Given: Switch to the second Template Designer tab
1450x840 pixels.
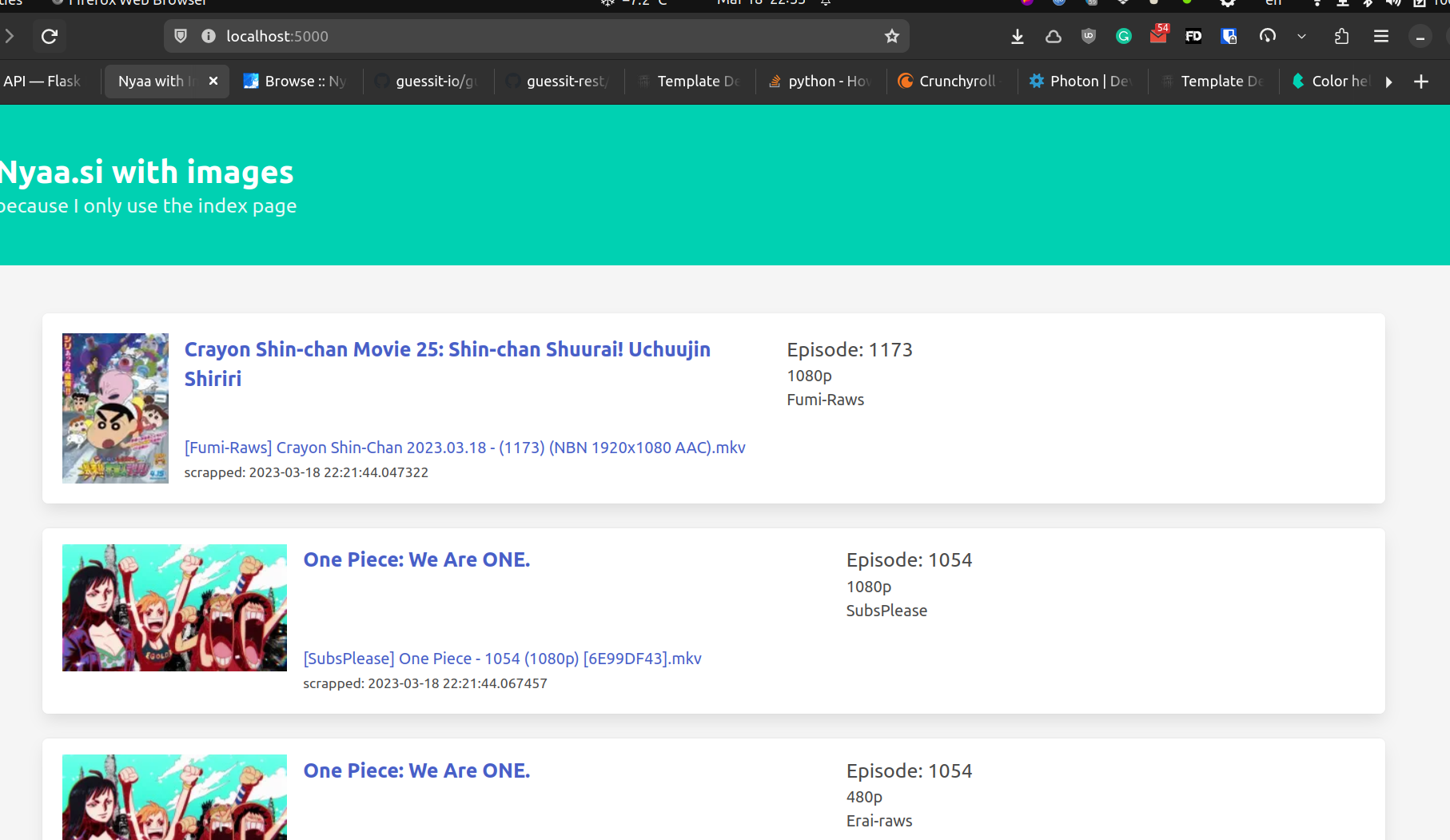Looking at the screenshot, I should point(1213,81).
